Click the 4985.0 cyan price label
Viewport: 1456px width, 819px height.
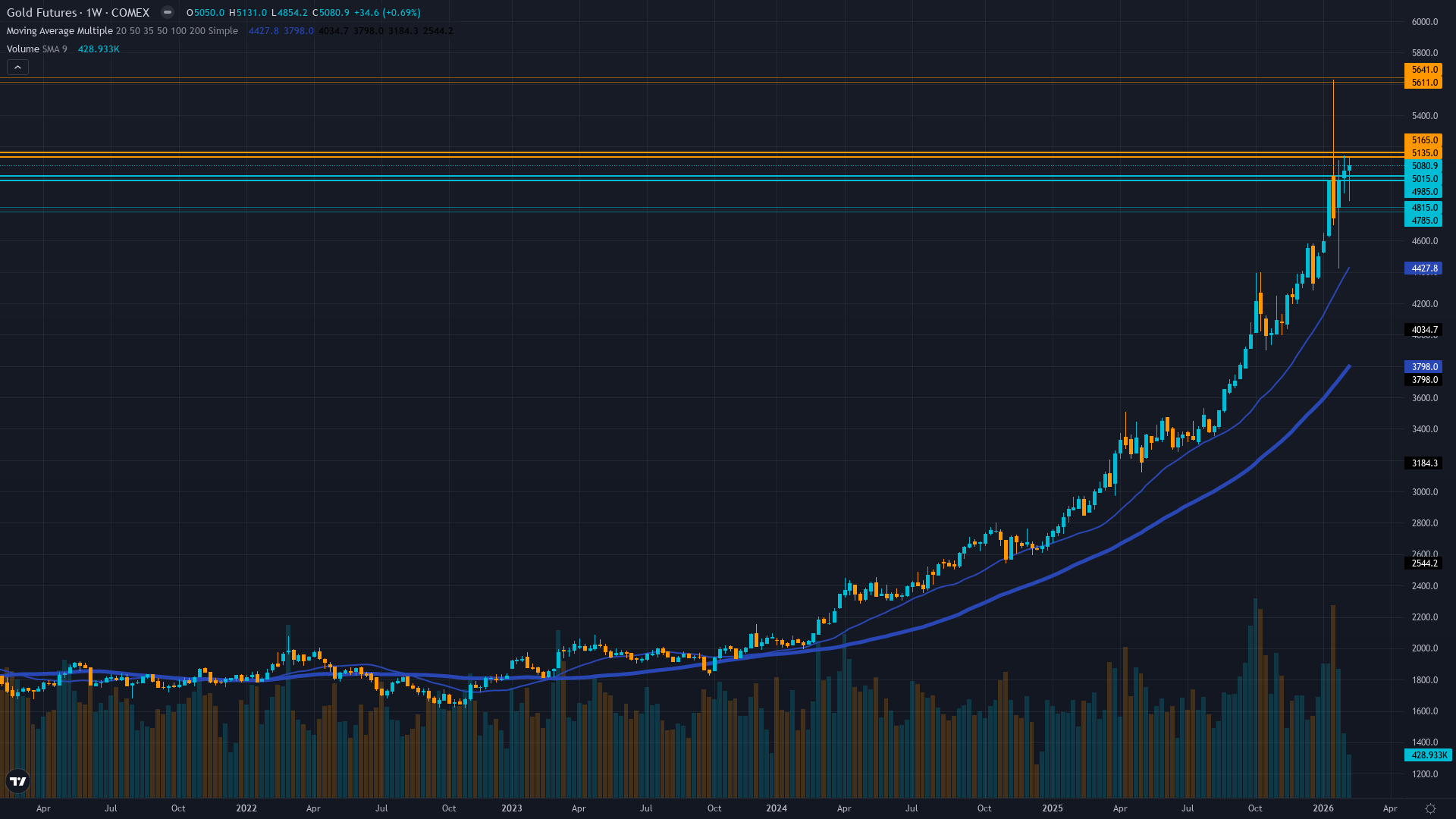1423,192
